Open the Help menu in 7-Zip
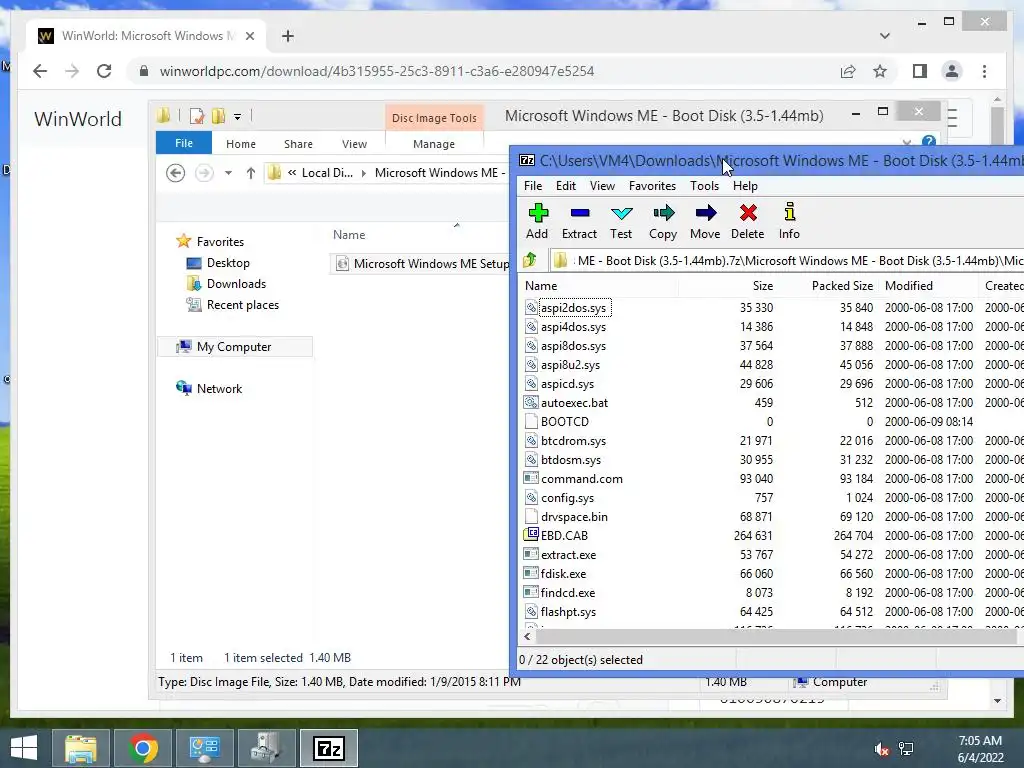The image size is (1024, 768). tap(745, 186)
